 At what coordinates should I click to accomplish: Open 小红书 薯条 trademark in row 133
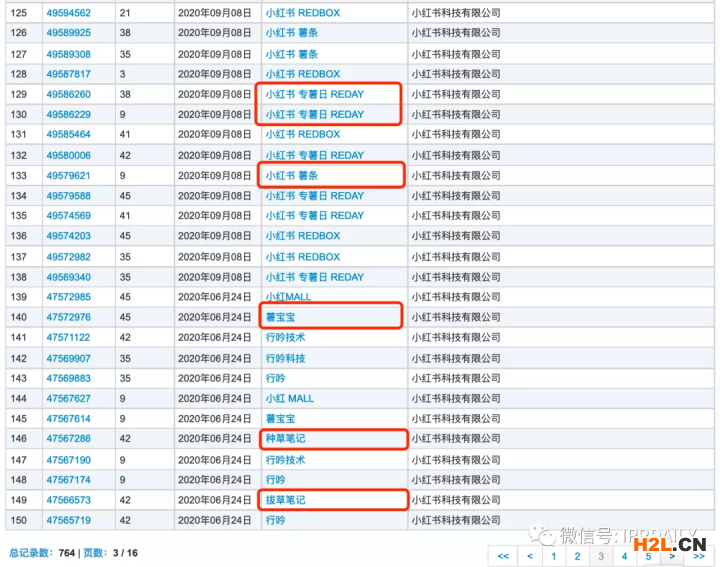click(x=292, y=175)
